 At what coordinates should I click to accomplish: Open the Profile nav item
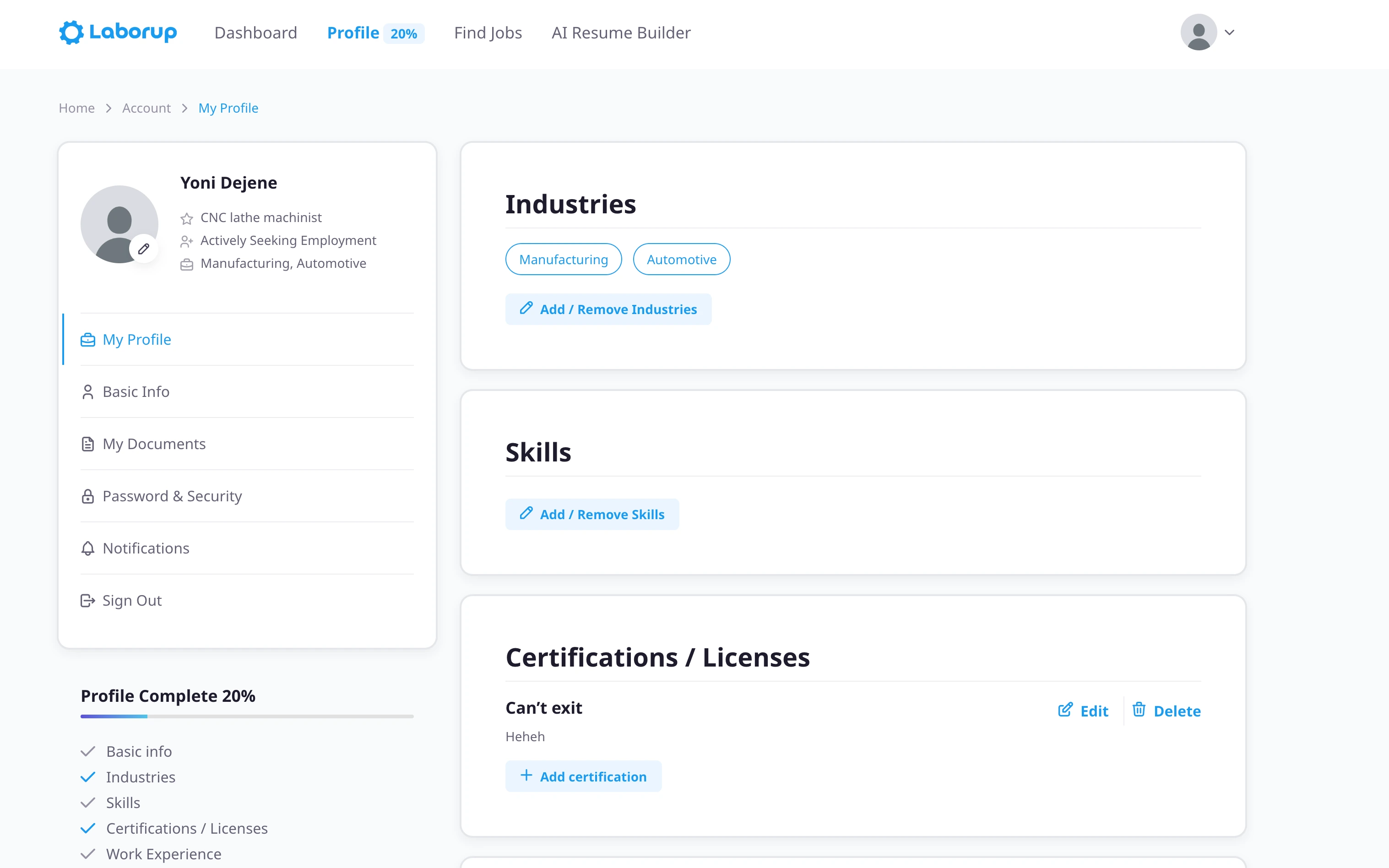[x=353, y=33]
